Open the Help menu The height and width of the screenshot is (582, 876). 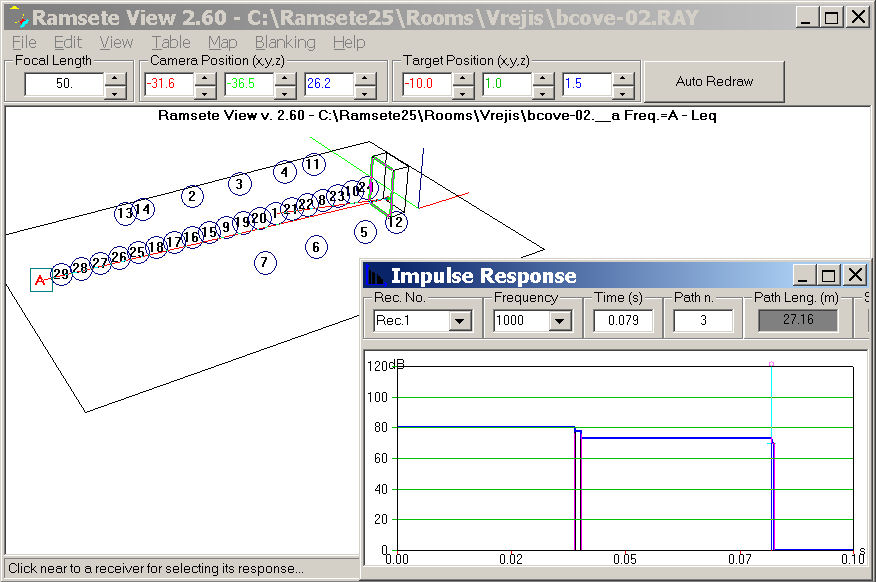tap(349, 42)
